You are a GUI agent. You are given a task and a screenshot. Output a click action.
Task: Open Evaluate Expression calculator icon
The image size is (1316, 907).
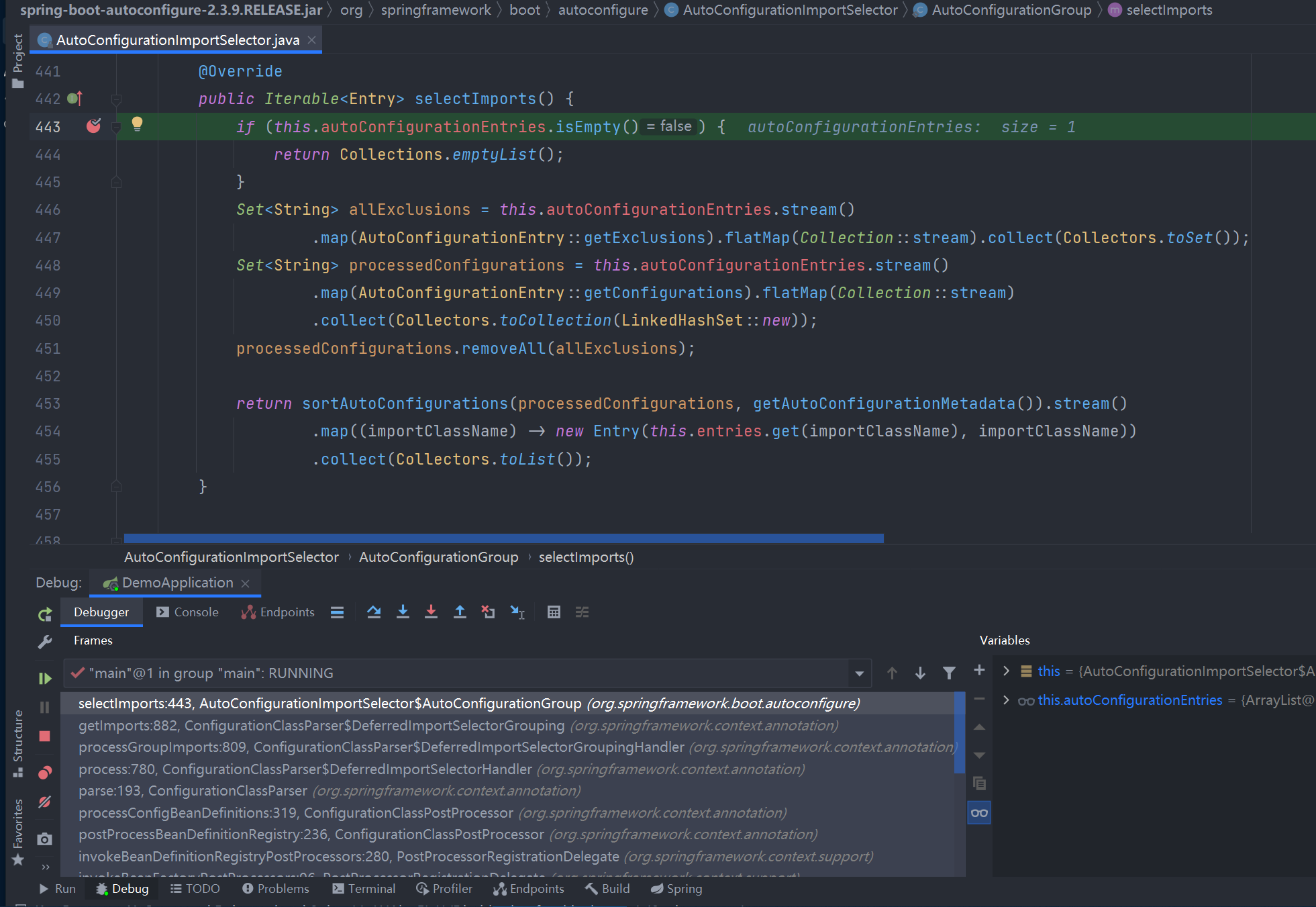tap(554, 612)
